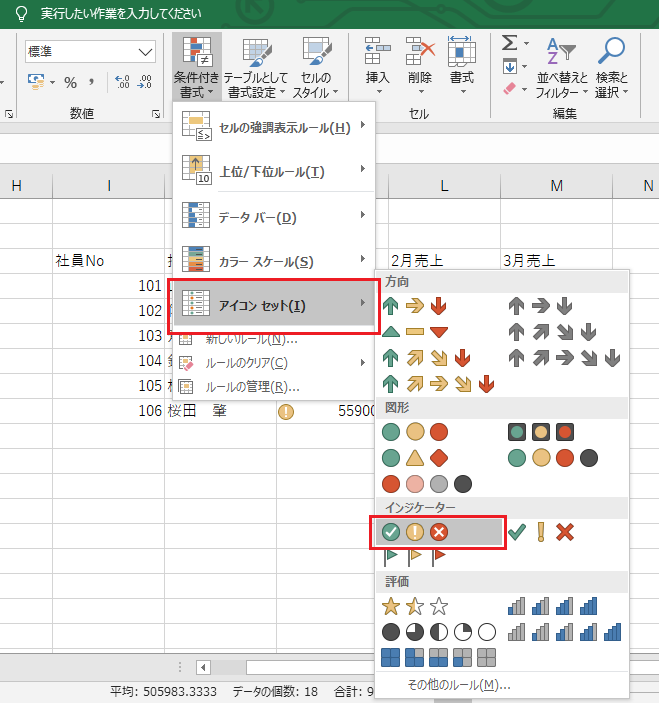The height and width of the screenshot is (703, 659).
Task: Open データ バー submenu
Action: click(274, 217)
